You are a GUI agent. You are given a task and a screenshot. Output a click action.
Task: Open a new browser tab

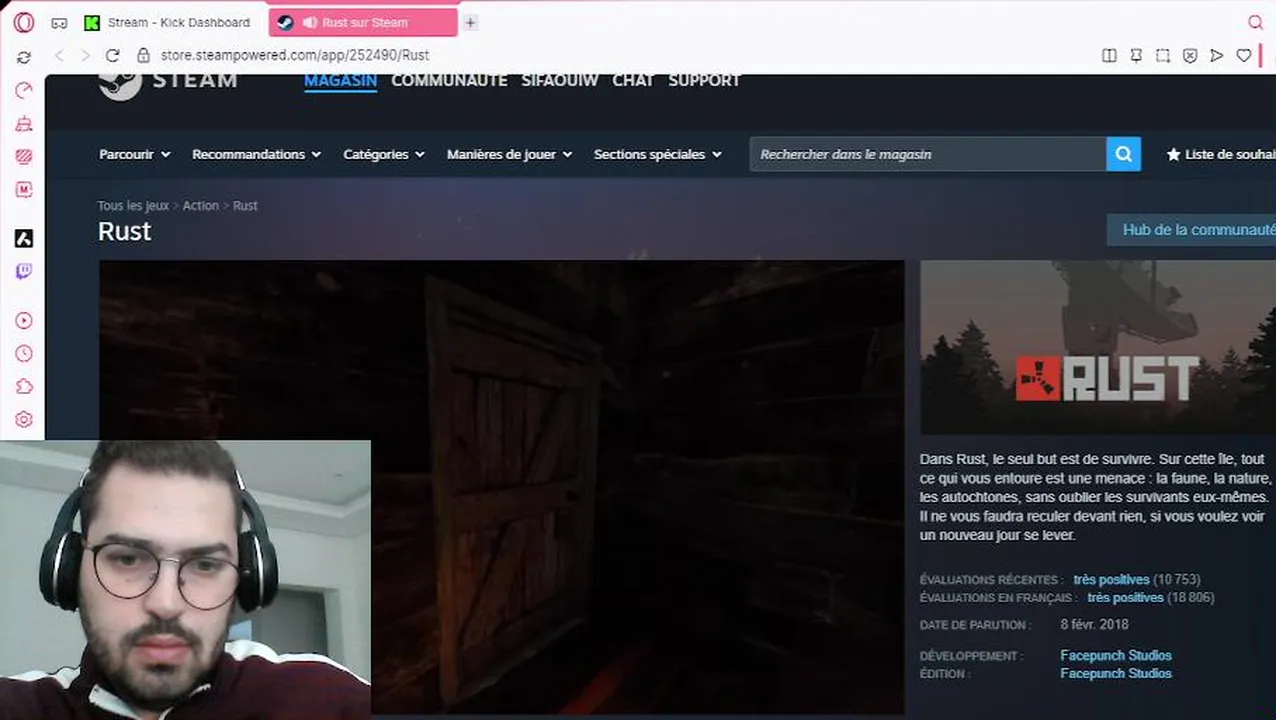[470, 22]
